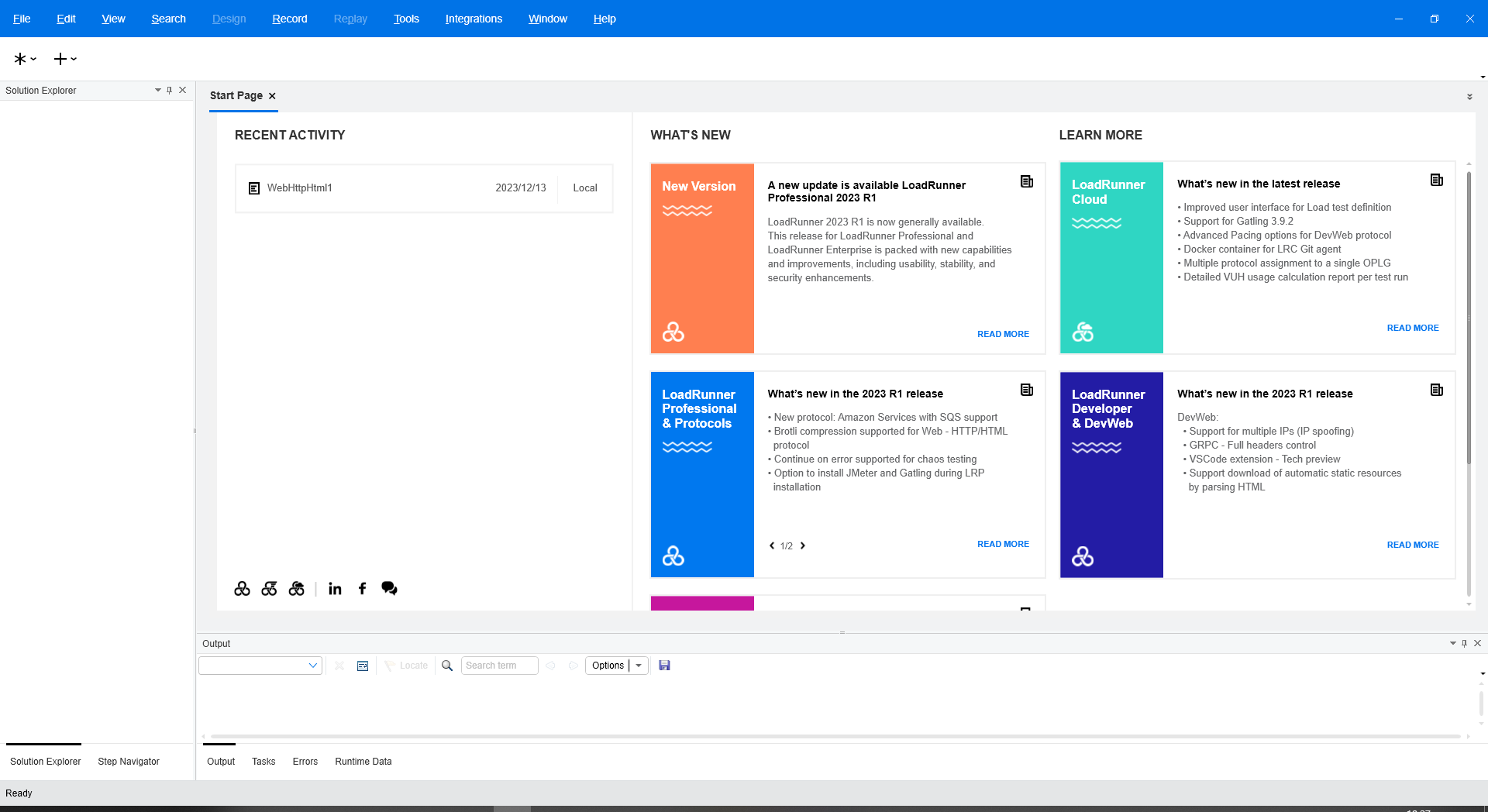Open the active files list chevron
The width and height of the screenshot is (1488, 812).
[1469, 97]
